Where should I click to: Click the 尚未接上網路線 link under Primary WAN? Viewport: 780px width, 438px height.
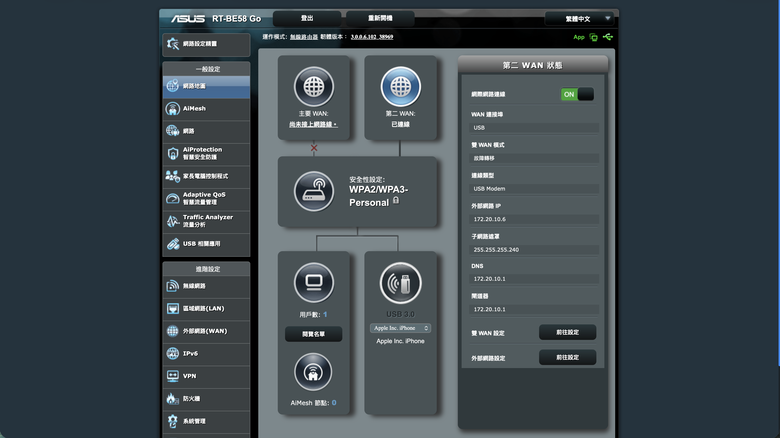(x=313, y=124)
